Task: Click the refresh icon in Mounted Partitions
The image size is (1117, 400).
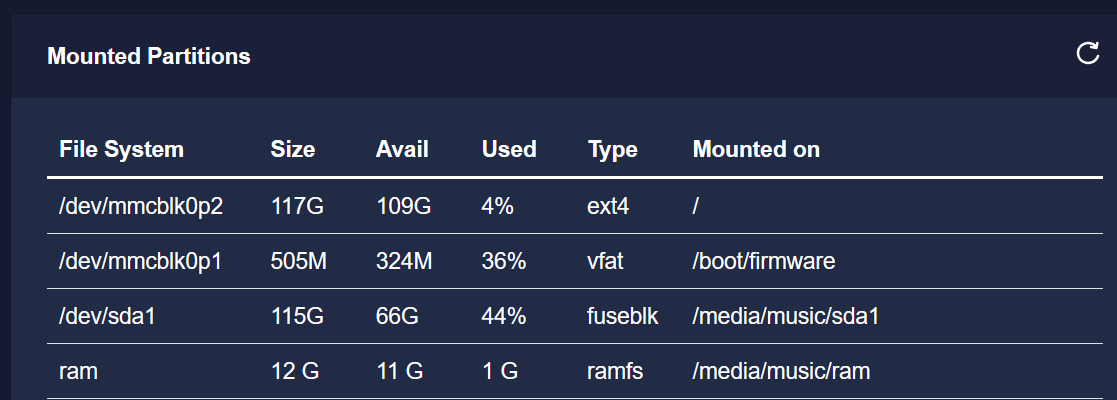Action: point(1087,53)
